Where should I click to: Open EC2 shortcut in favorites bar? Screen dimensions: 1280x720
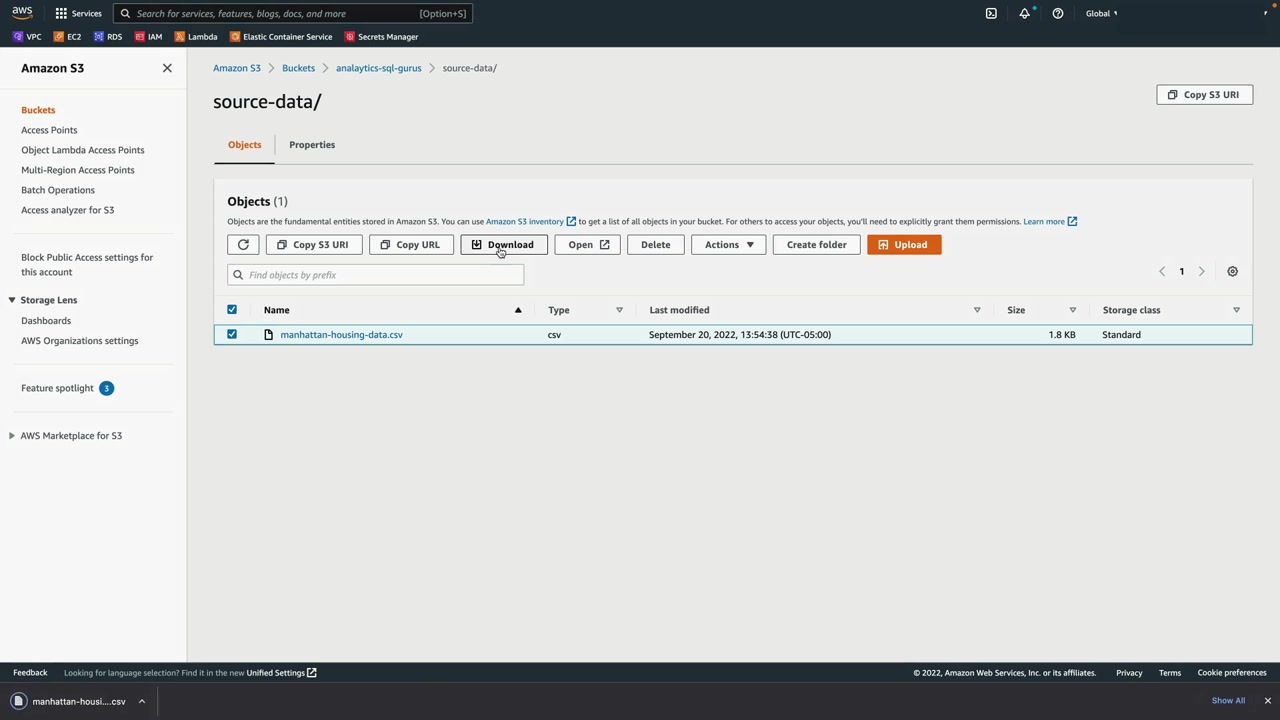pyautogui.click(x=67, y=37)
